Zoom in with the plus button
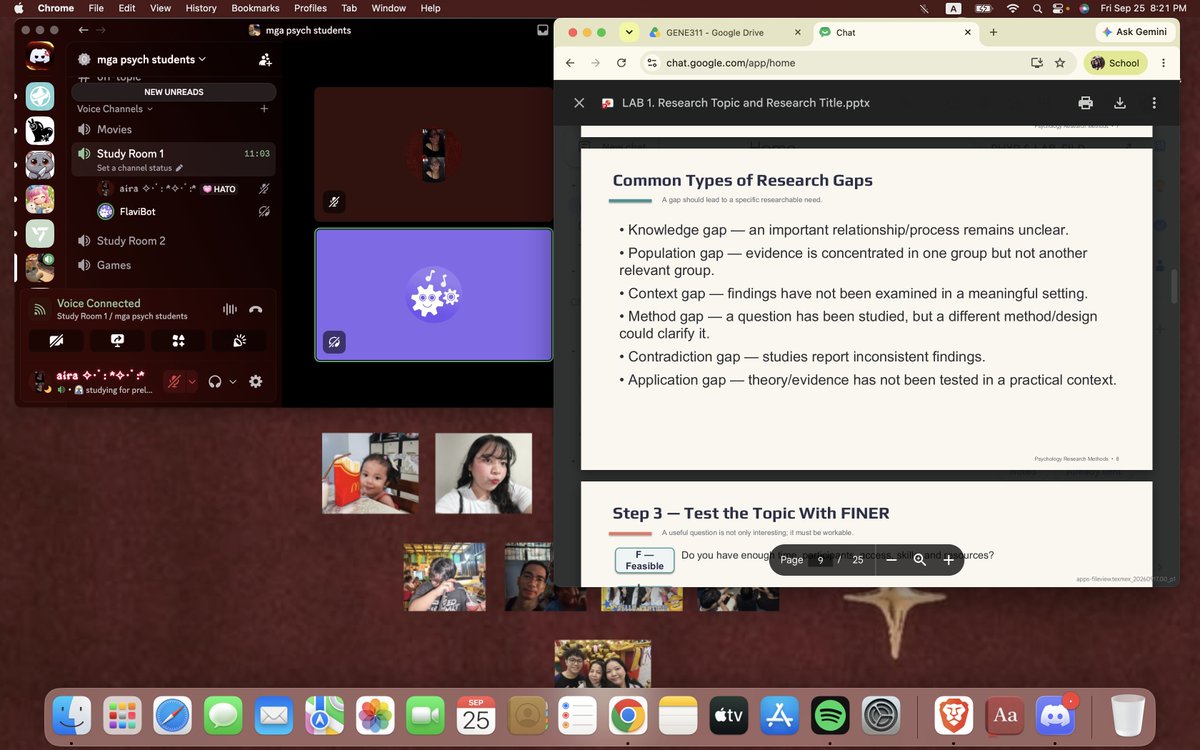1200x750 pixels. click(x=949, y=560)
